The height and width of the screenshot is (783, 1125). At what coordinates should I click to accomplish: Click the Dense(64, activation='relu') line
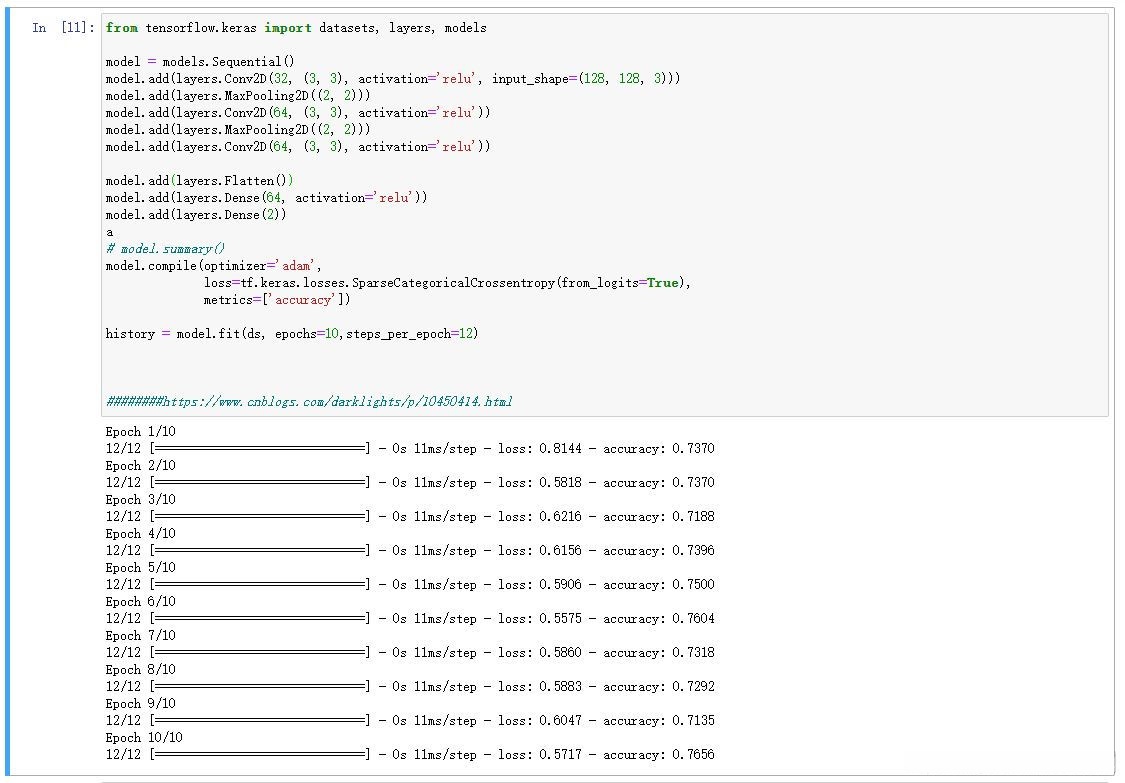[x=266, y=198]
